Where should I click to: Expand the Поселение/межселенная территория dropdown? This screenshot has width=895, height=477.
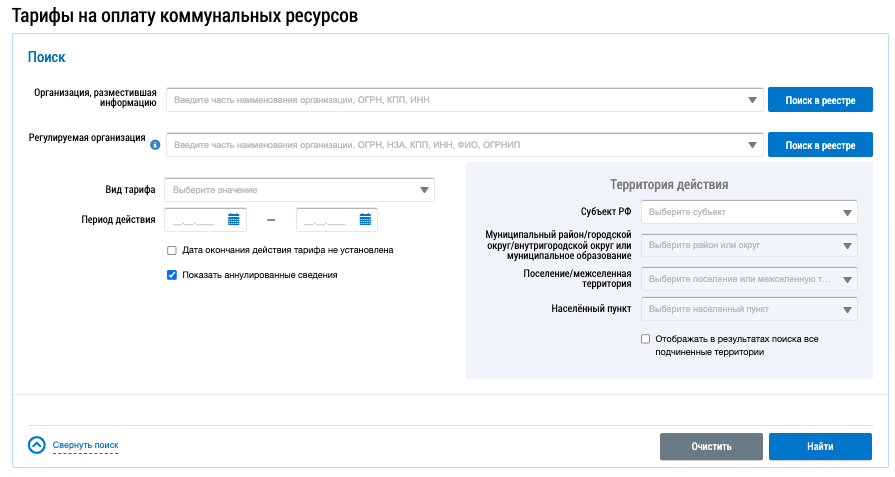pyautogui.click(x=848, y=280)
